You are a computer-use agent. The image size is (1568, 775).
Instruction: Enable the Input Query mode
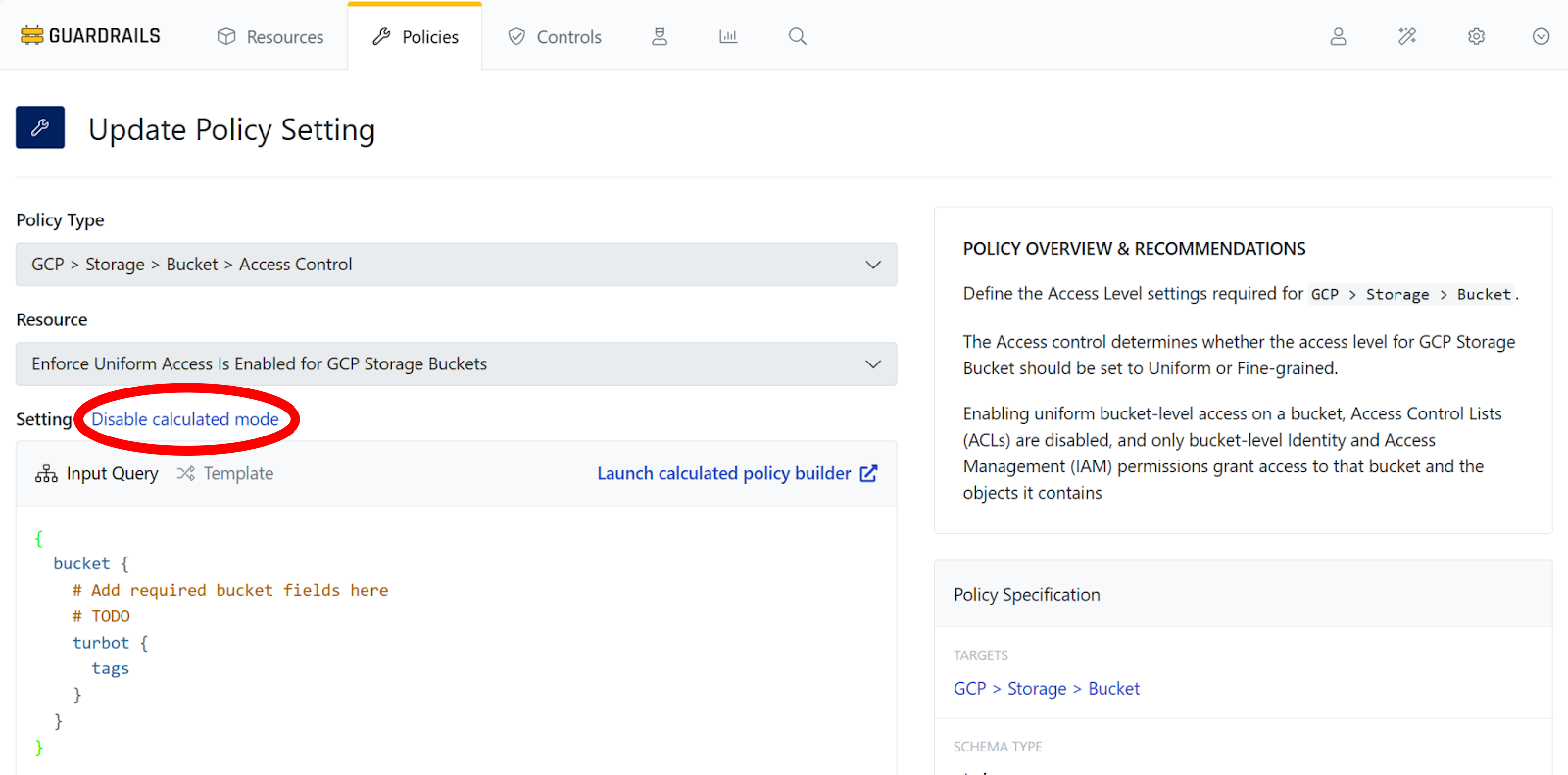point(112,473)
